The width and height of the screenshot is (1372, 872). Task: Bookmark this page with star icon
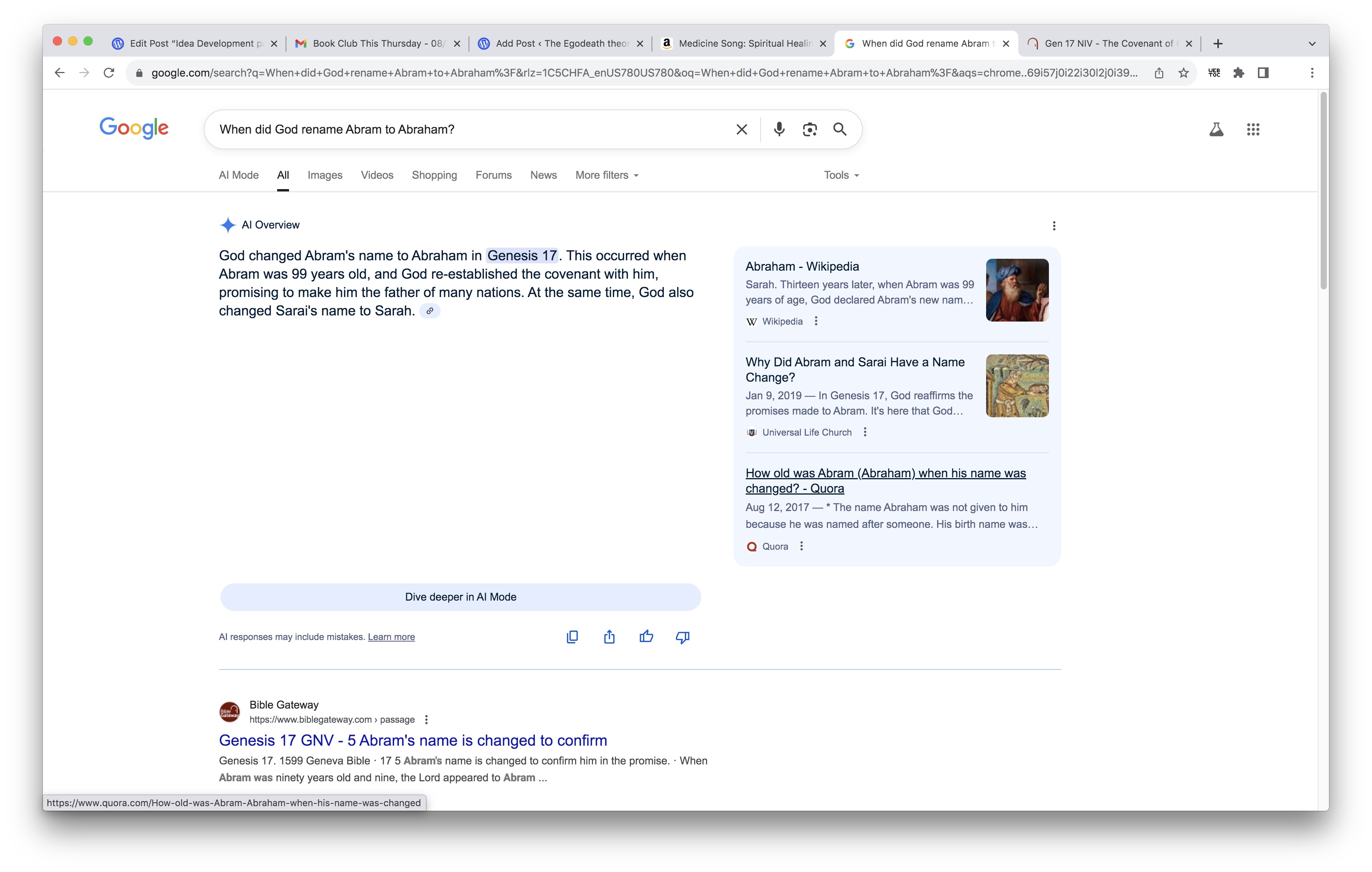click(1183, 73)
